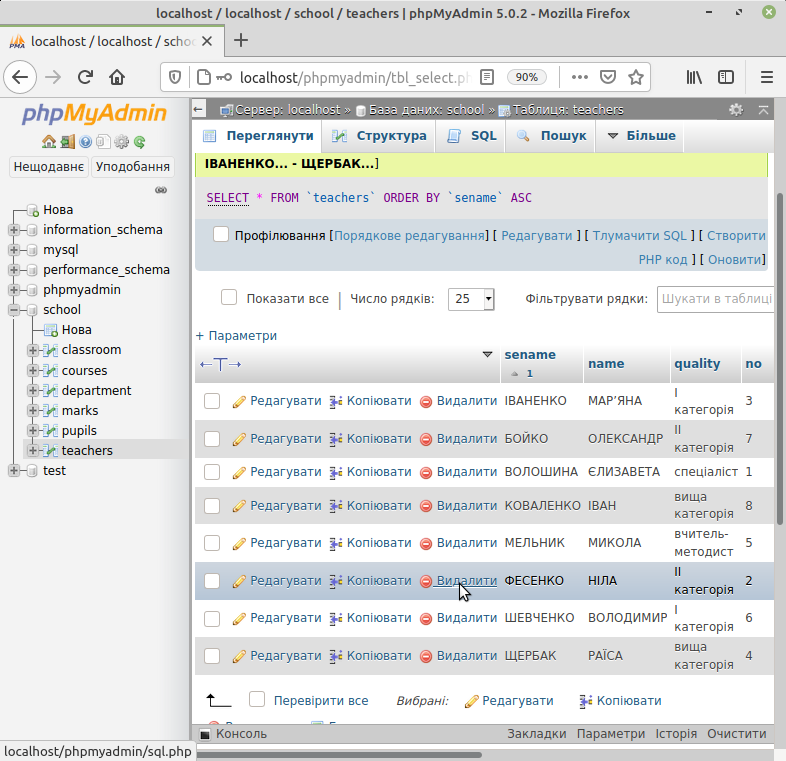Enable the Профілювання checkbox
Viewport: 786px width, 761px height.
221,234
